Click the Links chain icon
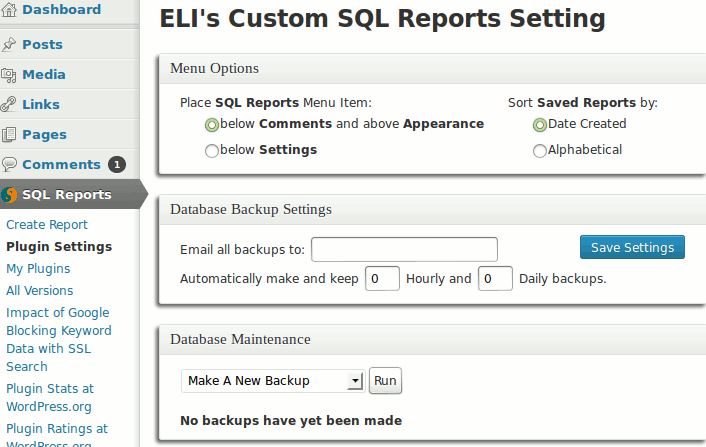 (9, 104)
